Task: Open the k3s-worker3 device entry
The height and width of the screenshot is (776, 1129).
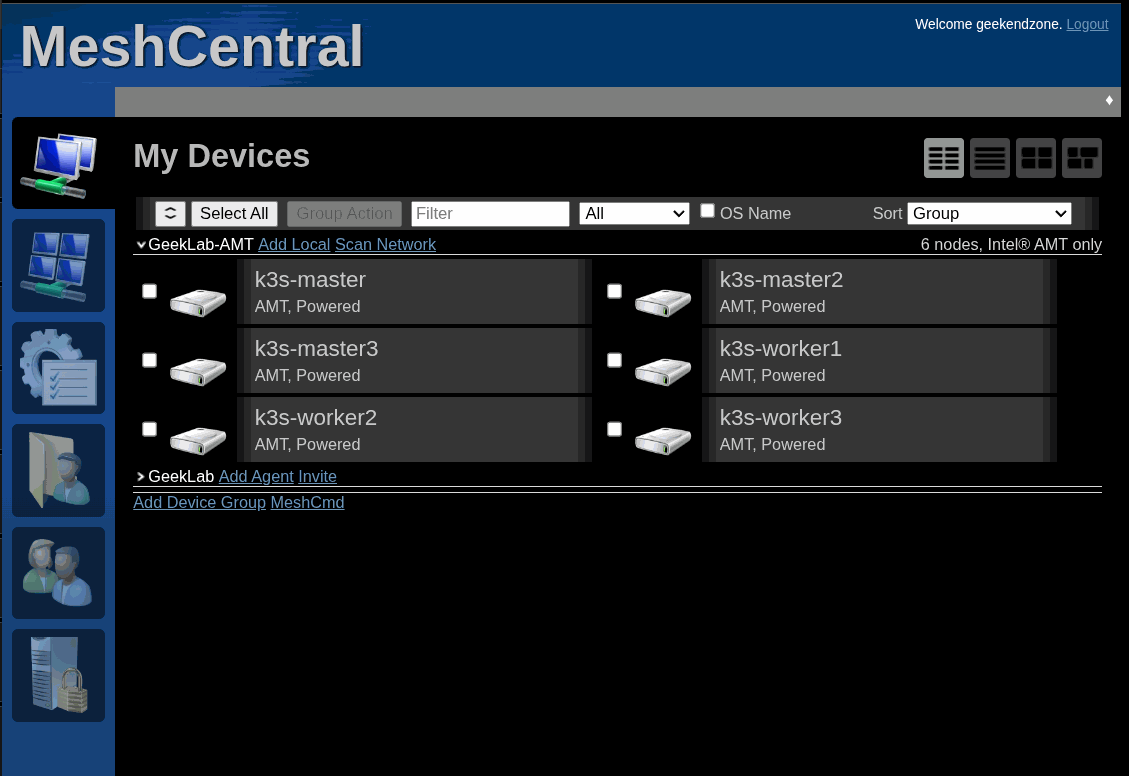Action: point(879,430)
